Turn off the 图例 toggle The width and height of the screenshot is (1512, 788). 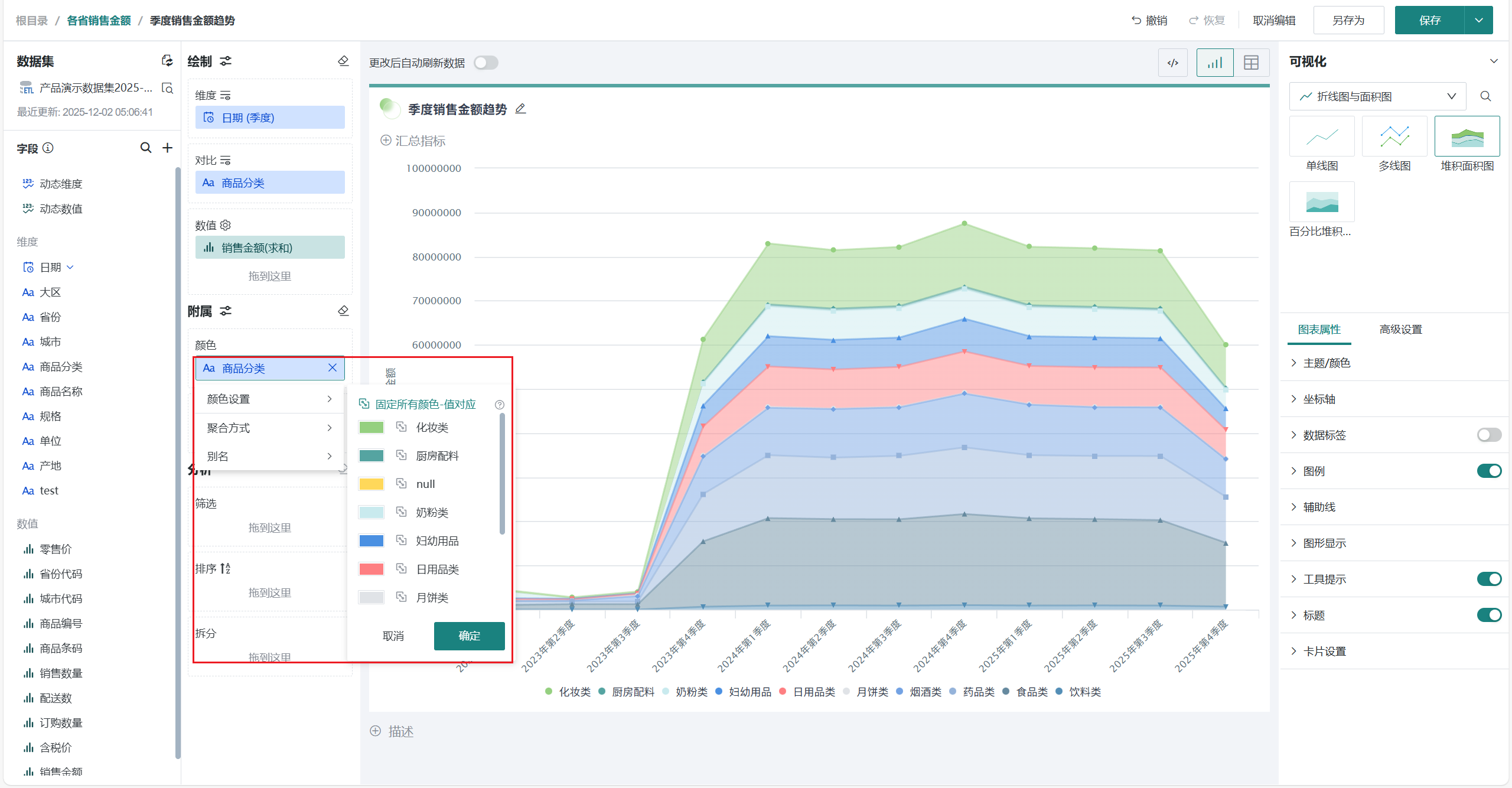point(1488,471)
